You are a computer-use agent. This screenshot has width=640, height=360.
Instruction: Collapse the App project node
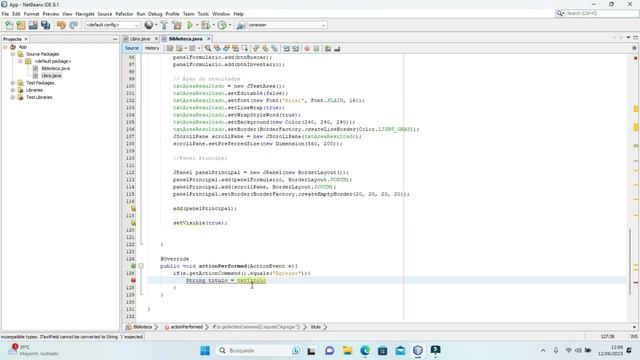[x=5, y=47]
